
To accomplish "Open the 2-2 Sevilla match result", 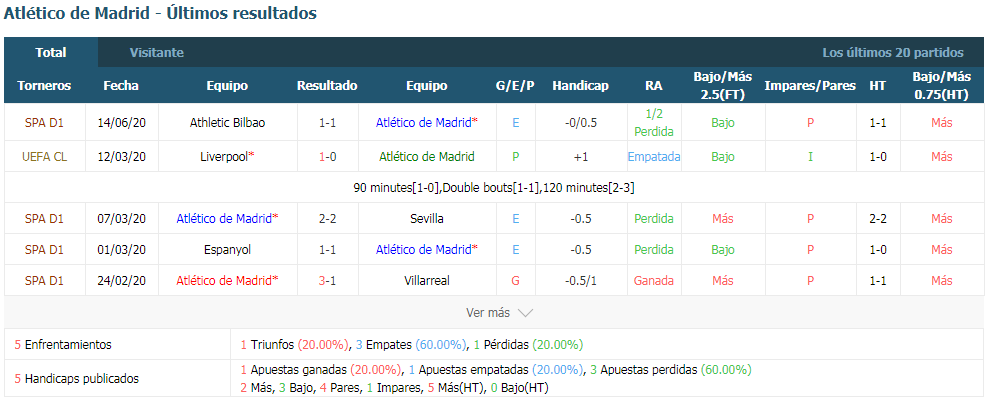I will pyautogui.click(x=328, y=219).
